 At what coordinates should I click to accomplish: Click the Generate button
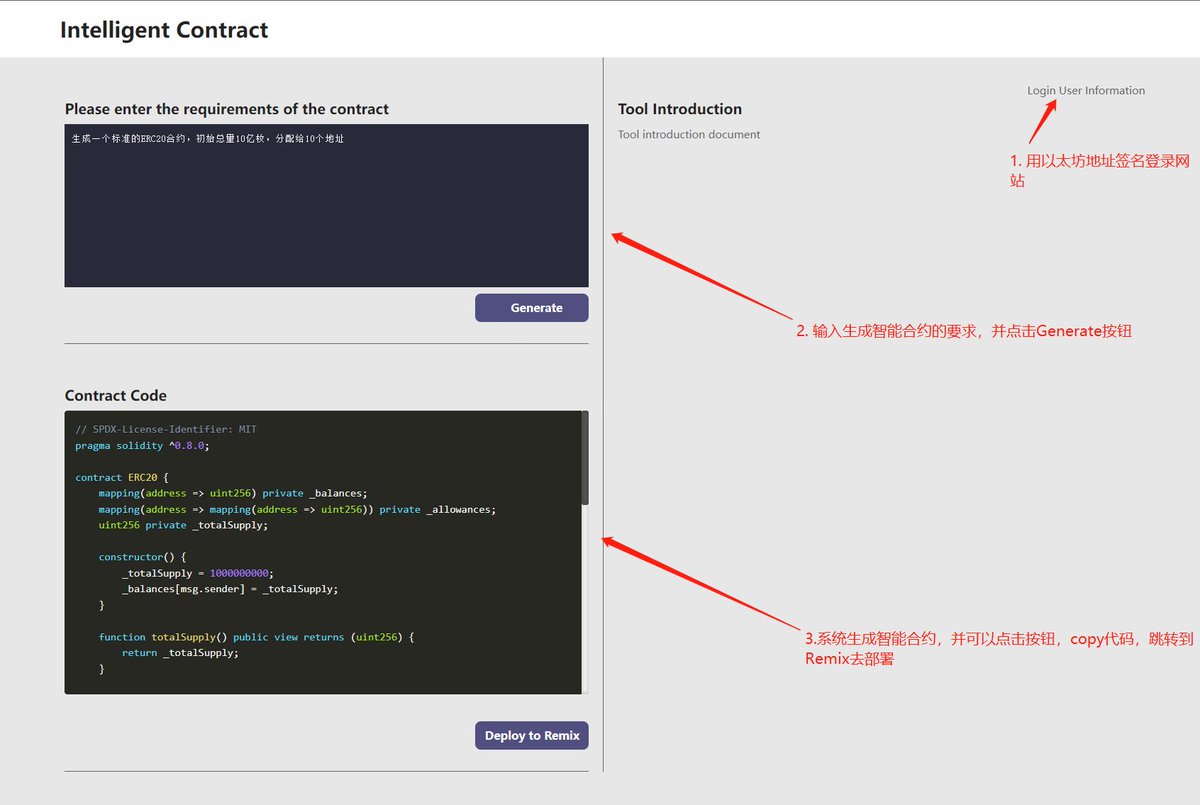(x=531, y=307)
